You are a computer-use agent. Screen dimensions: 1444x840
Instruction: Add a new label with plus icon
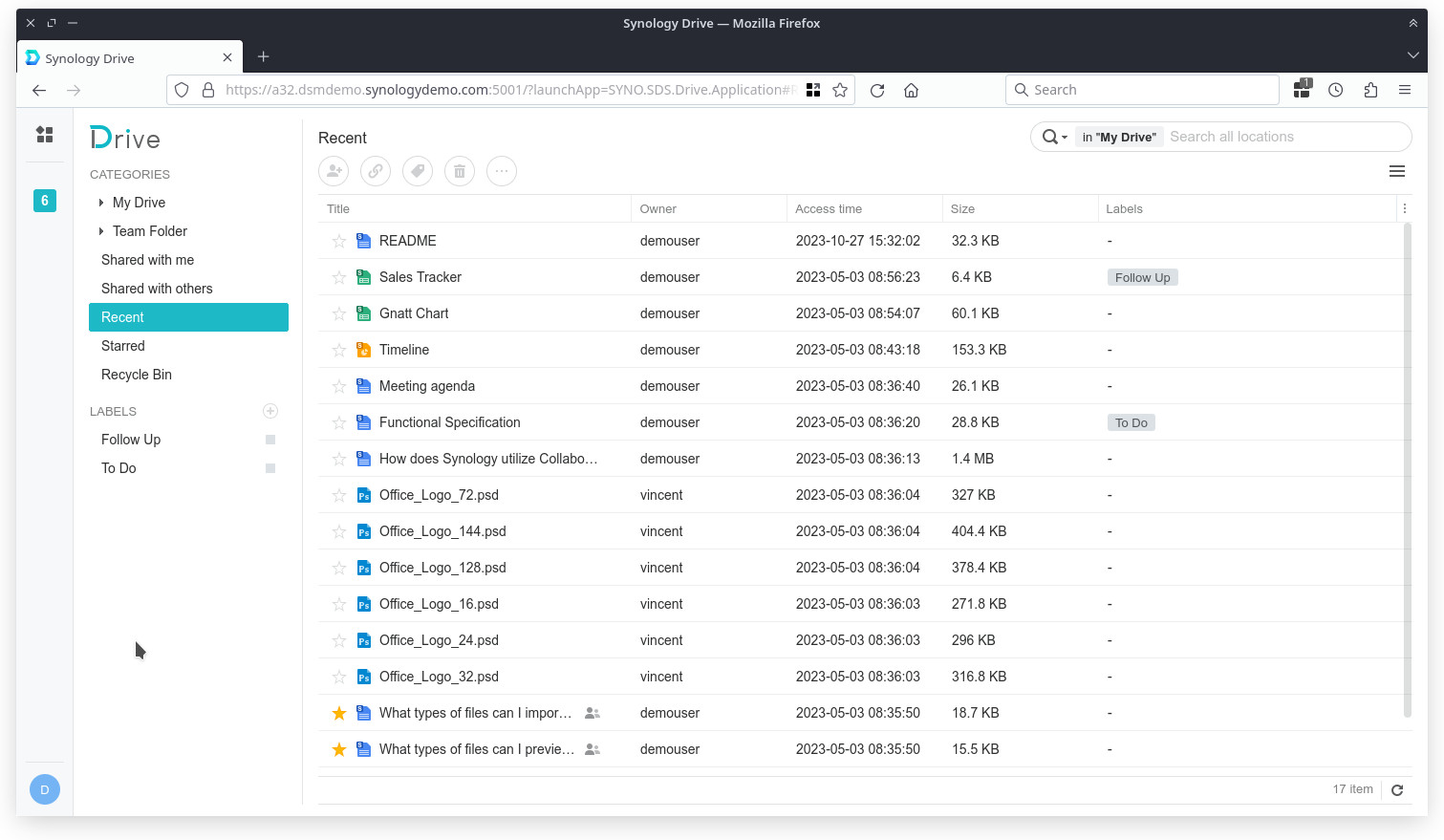tap(270, 411)
